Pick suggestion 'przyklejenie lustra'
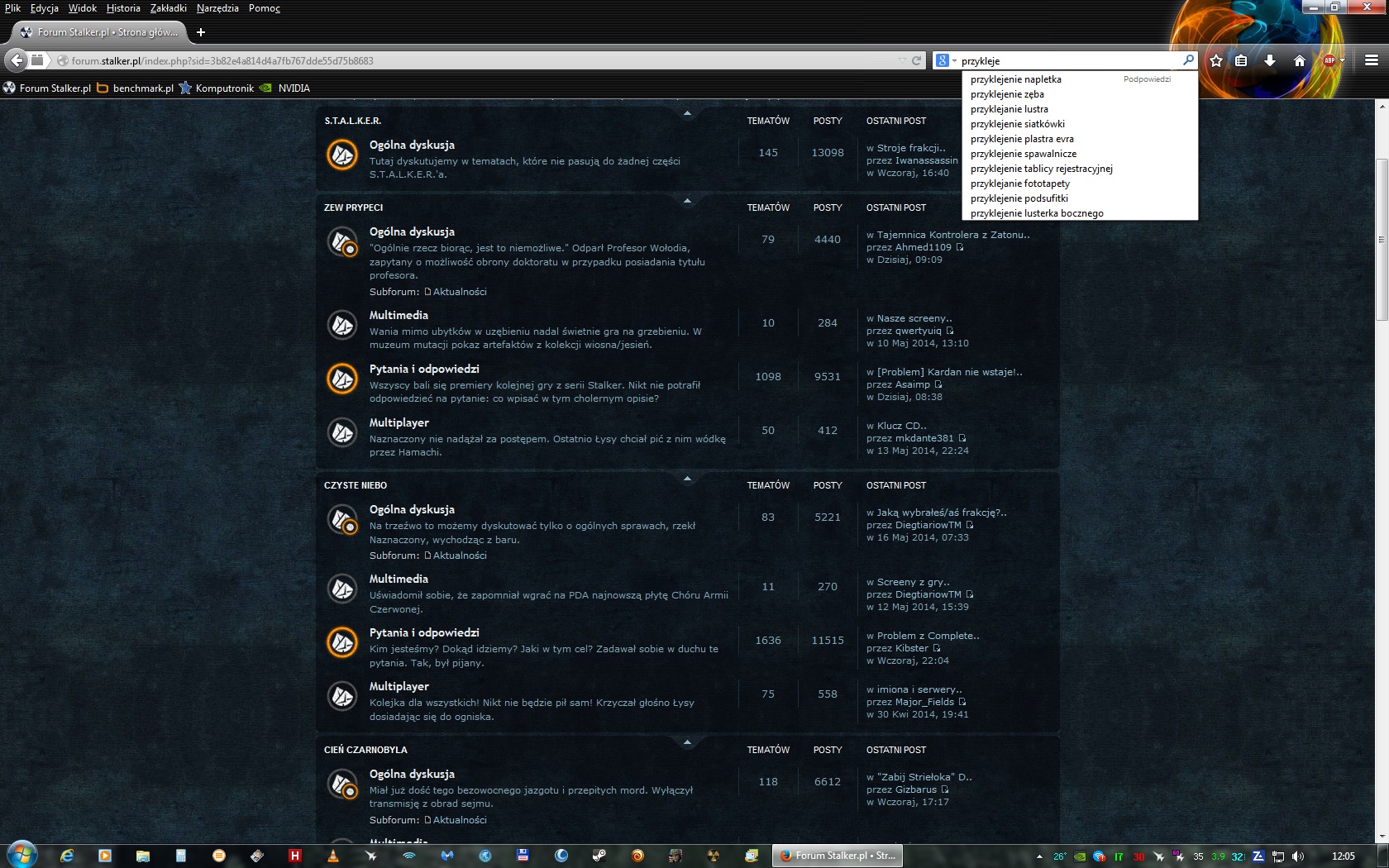 click(1010, 109)
